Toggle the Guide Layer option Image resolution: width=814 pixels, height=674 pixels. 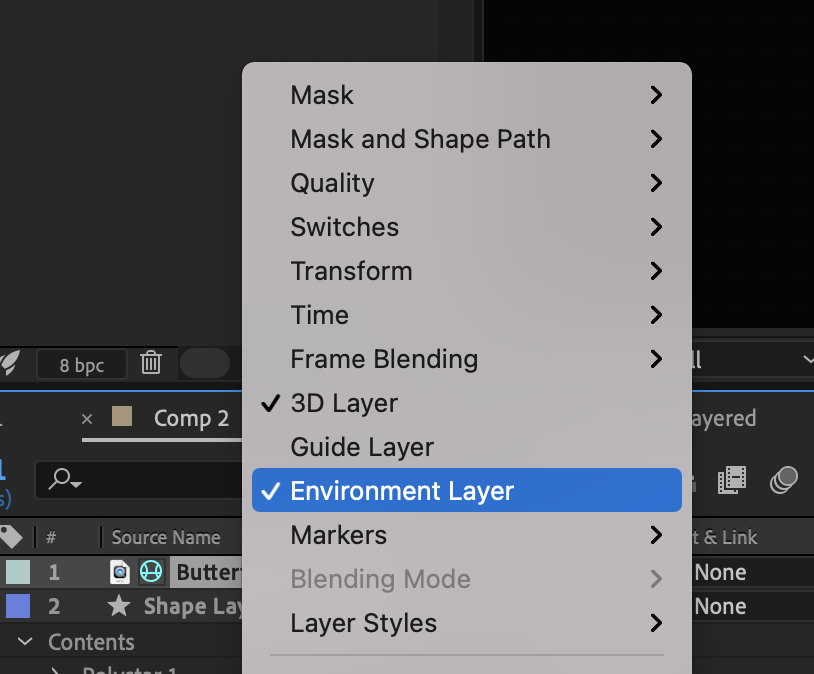click(x=362, y=447)
